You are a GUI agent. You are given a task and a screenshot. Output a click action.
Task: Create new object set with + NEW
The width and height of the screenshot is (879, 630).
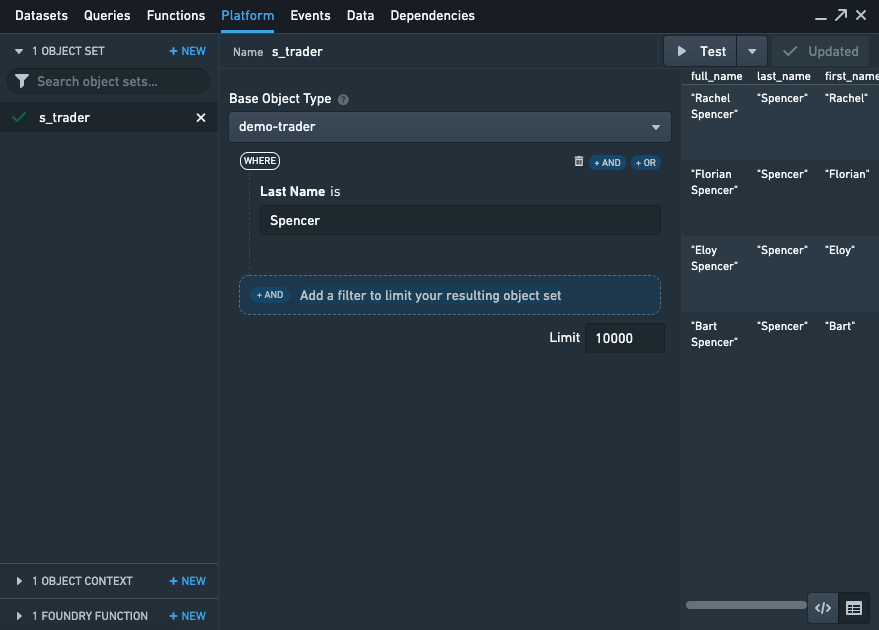point(188,51)
